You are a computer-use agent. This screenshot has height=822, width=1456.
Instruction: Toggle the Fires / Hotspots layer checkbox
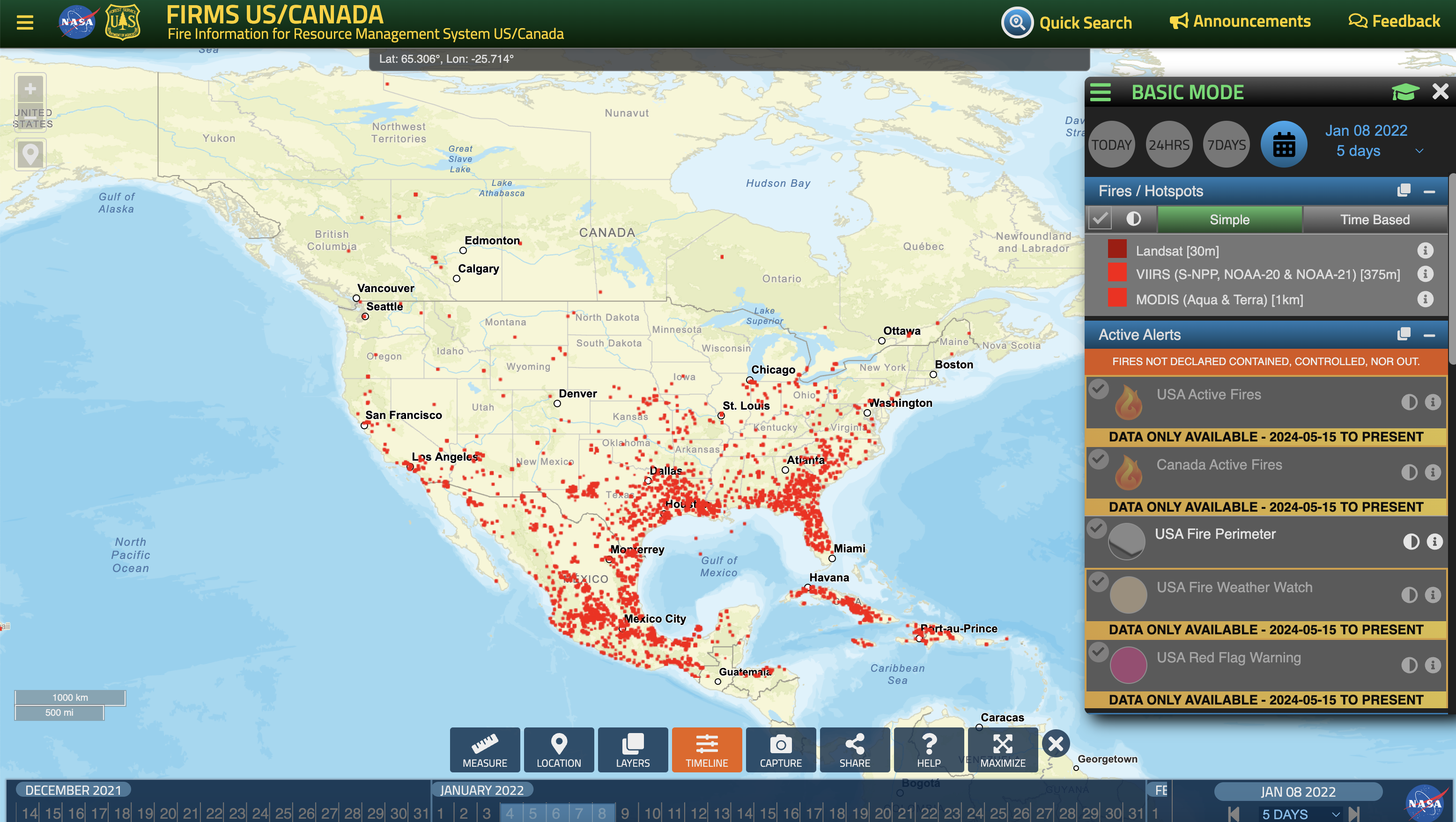click(x=1100, y=219)
